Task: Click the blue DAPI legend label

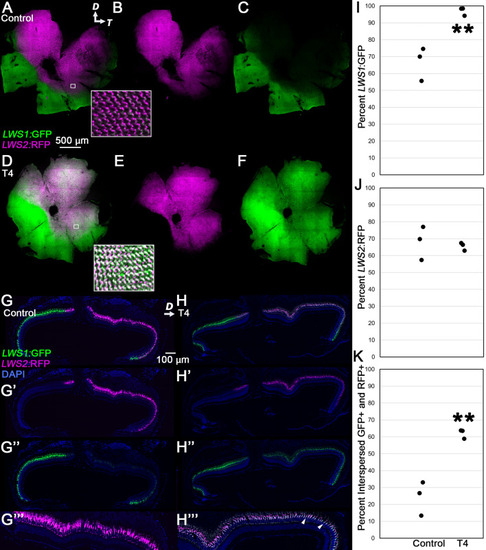Action: [x=13, y=374]
